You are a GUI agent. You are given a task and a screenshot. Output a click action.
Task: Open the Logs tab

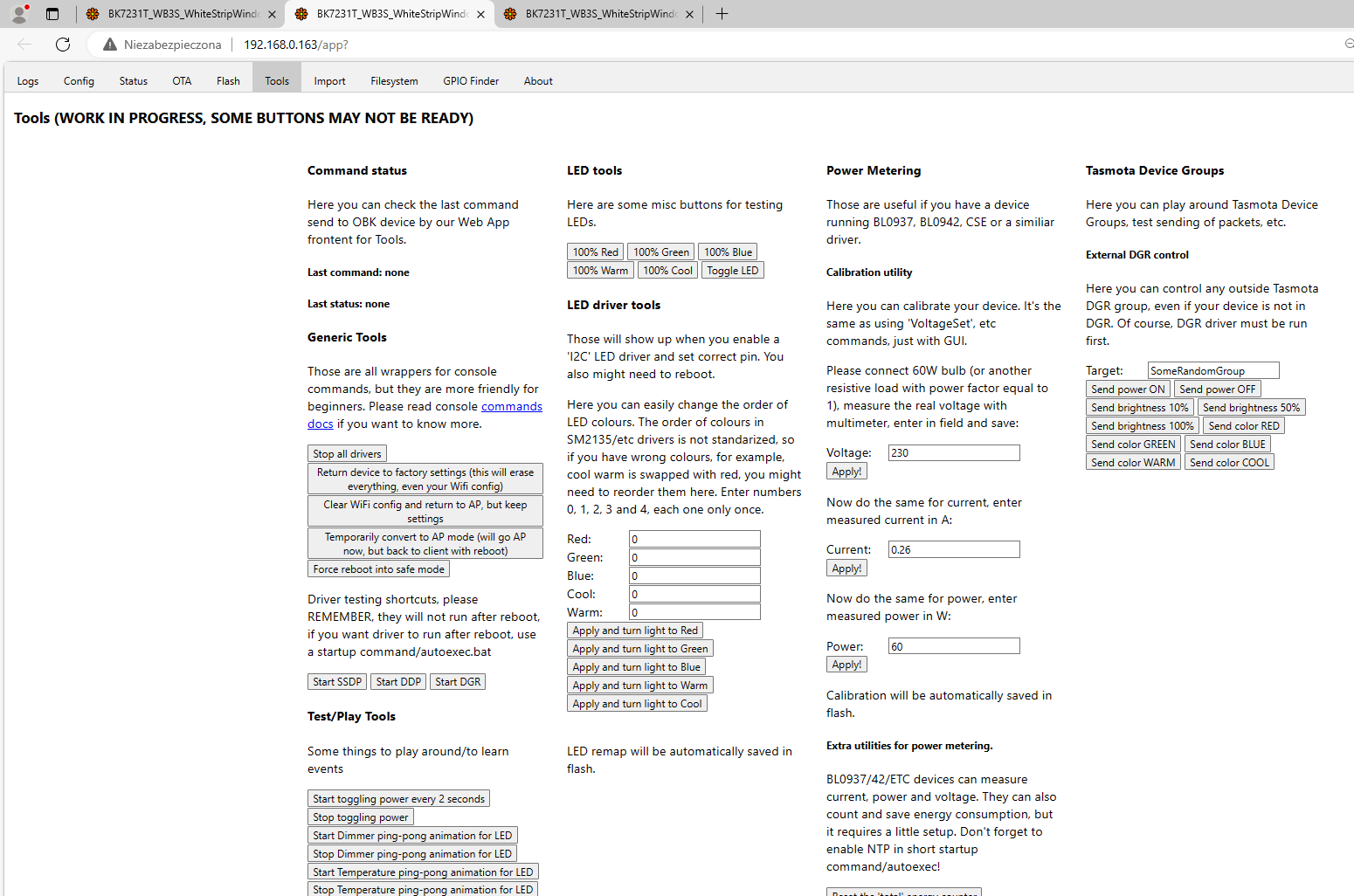pos(28,81)
